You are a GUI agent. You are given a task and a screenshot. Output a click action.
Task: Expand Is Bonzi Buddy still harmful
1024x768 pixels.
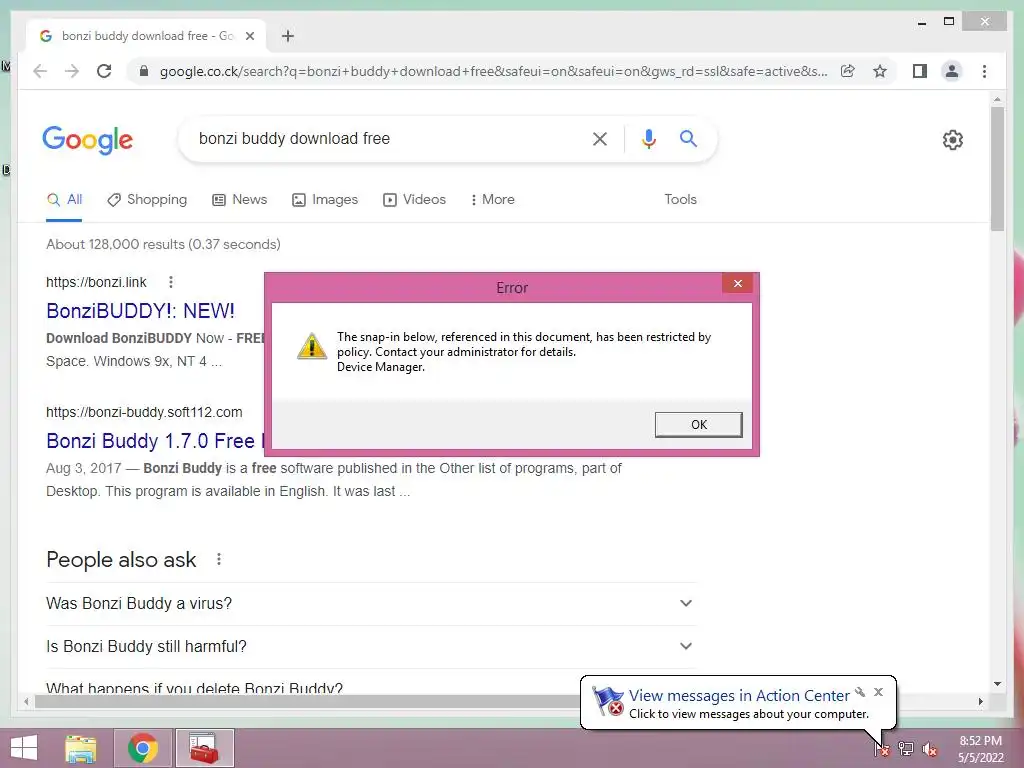pos(372,647)
